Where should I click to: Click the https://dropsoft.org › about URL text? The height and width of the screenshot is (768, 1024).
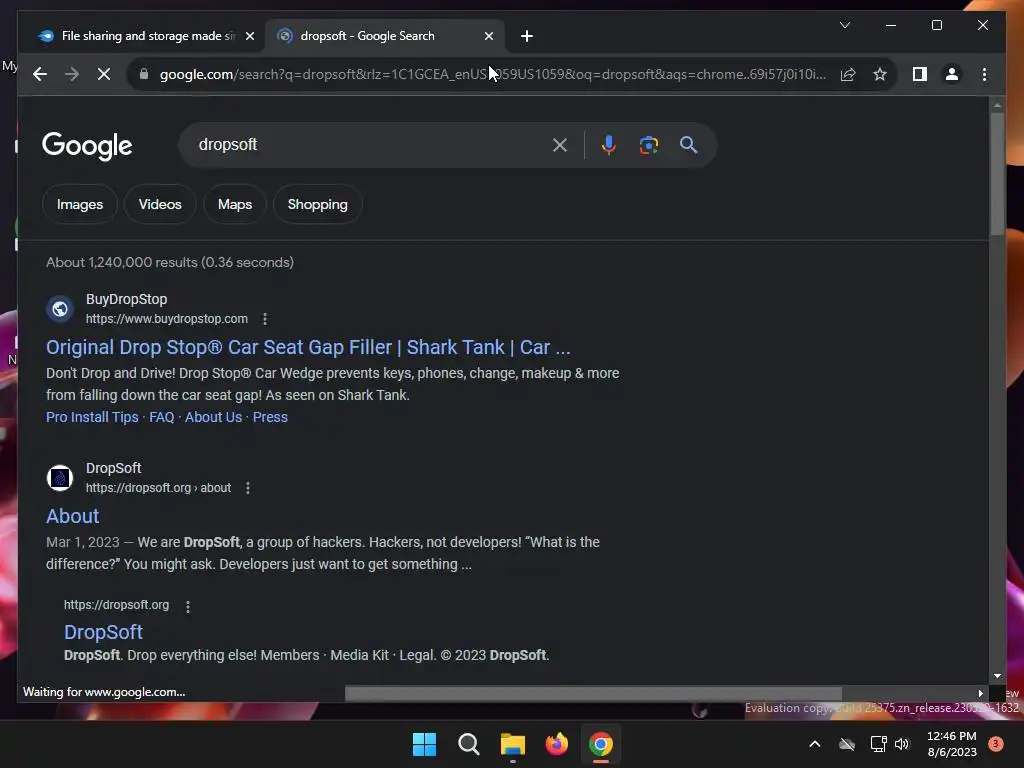[x=158, y=488]
